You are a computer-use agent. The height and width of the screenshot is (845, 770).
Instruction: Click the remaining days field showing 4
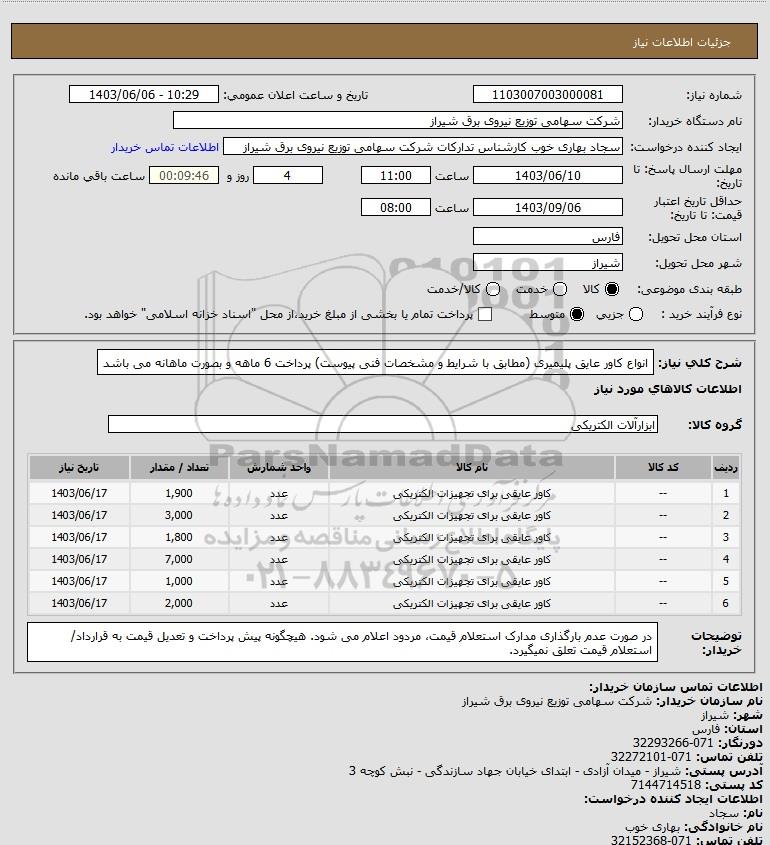tap(288, 176)
